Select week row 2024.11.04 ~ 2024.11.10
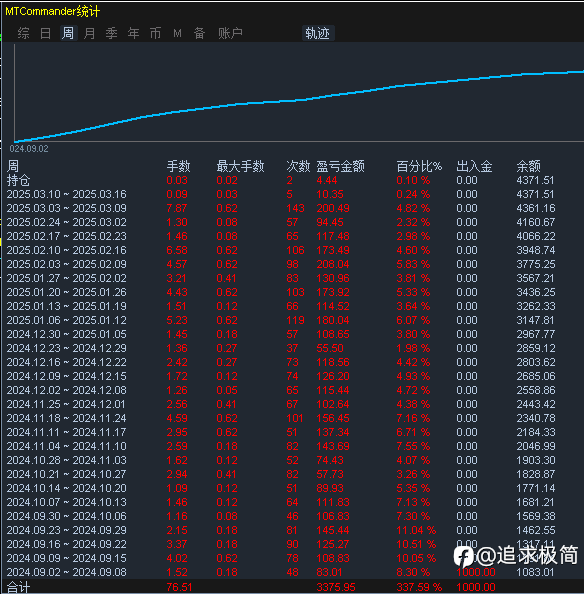The image size is (584, 594). (292, 447)
